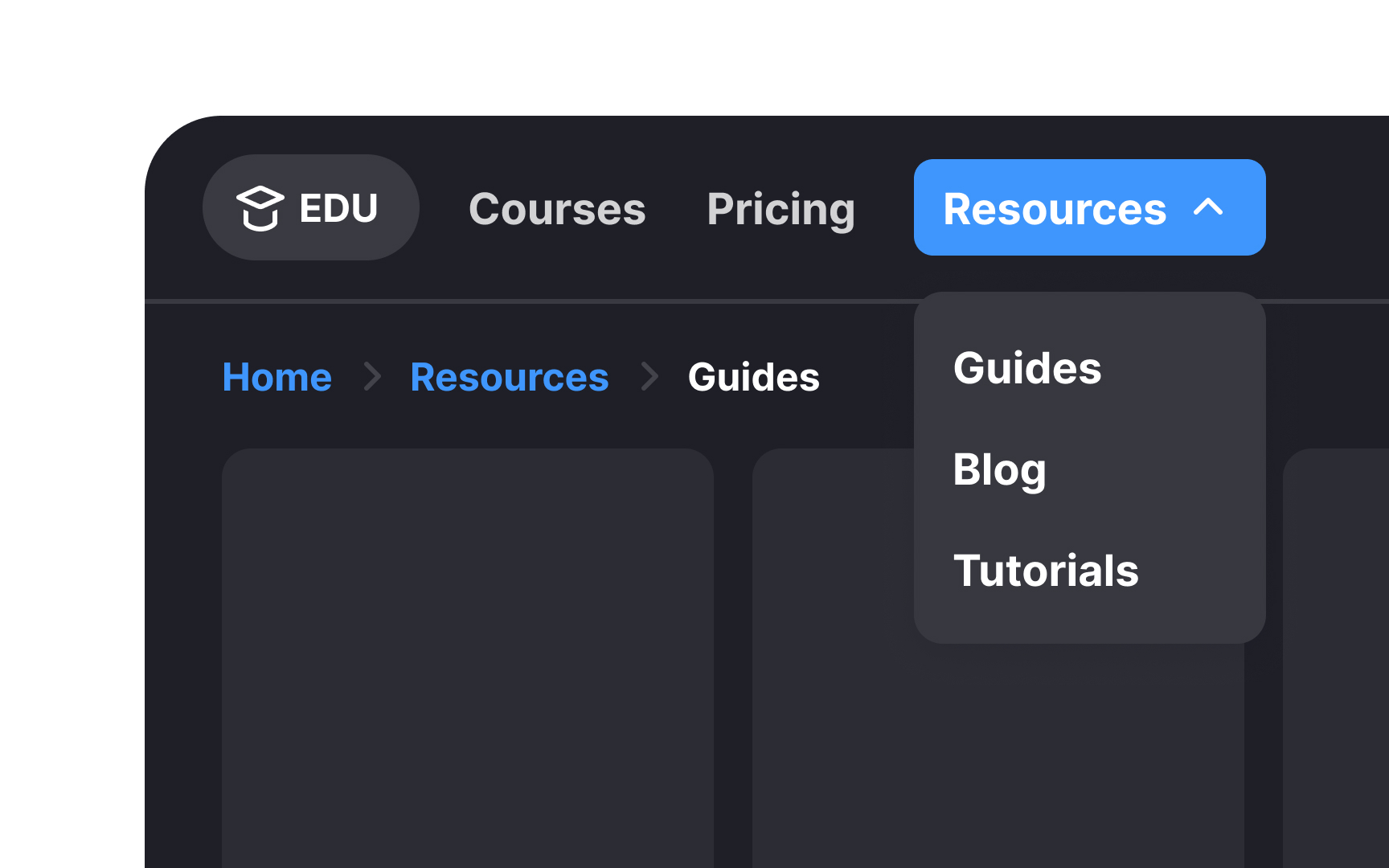Select Guides in the breadcrumb trail
1389x868 pixels.
753,376
